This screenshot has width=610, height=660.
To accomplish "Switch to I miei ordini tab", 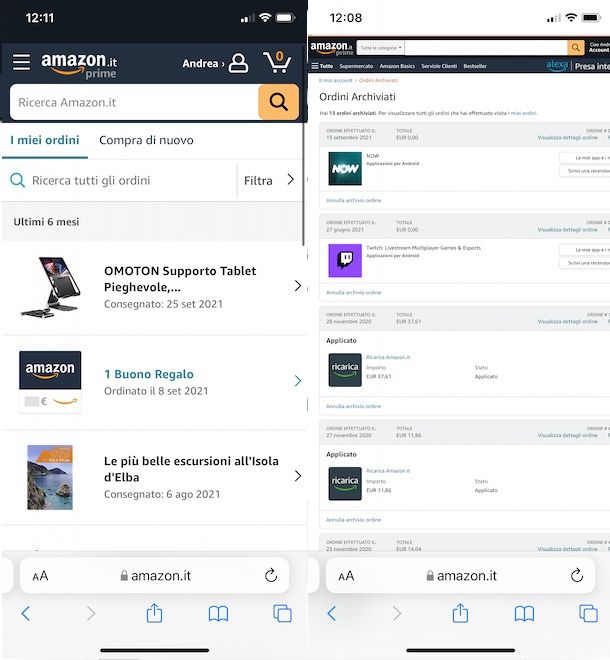I will (45, 140).
